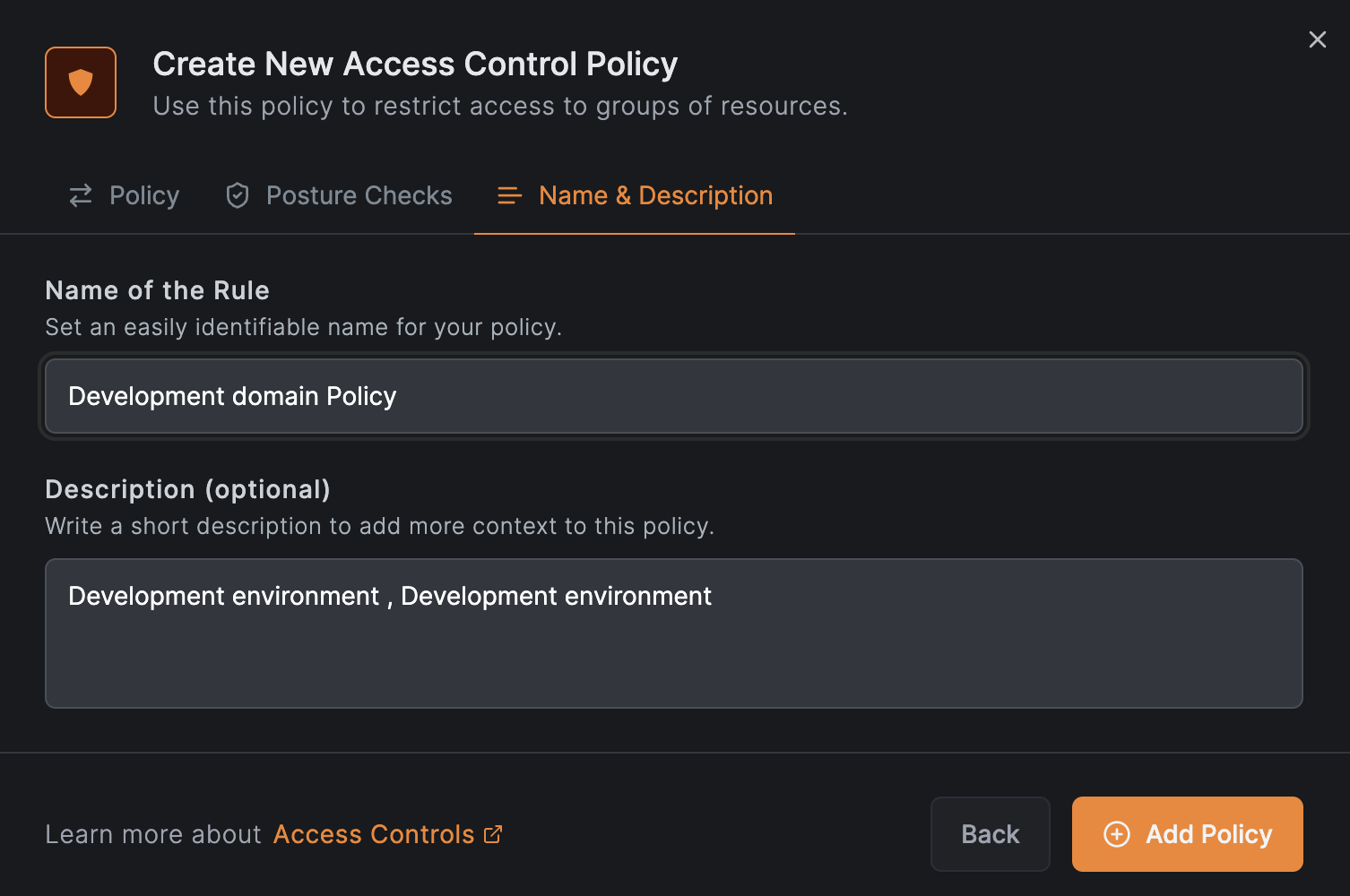Focus the Name of the Rule field
Screen dimensions: 1350x896
pyautogui.click(x=674, y=396)
